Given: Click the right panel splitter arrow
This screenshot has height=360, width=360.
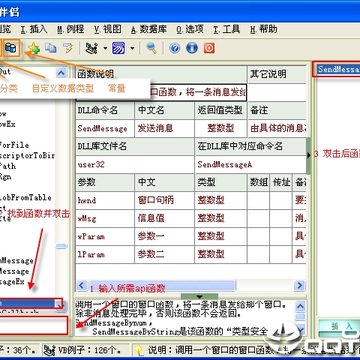Looking at the screenshot, I should pyautogui.click(x=309, y=155).
